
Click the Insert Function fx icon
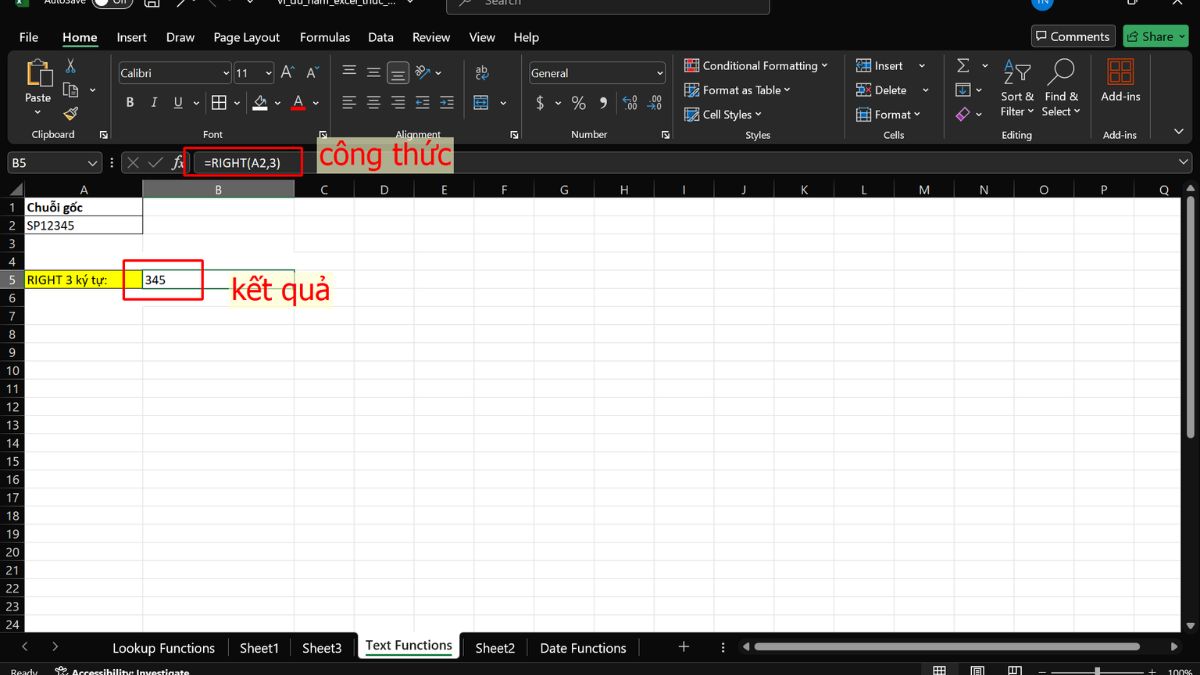click(178, 162)
